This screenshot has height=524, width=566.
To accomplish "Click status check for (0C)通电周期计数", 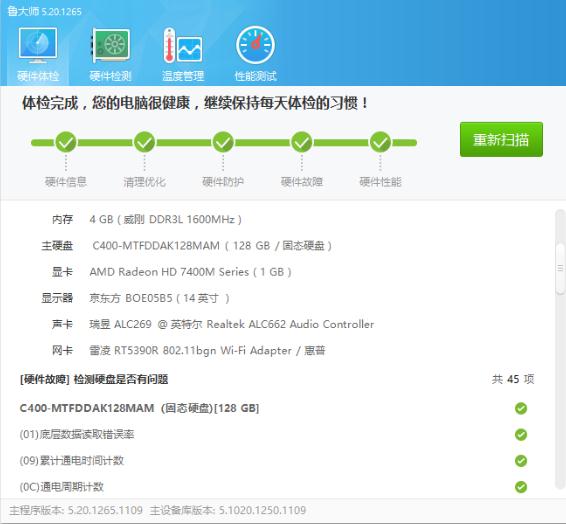I will (521, 487).
